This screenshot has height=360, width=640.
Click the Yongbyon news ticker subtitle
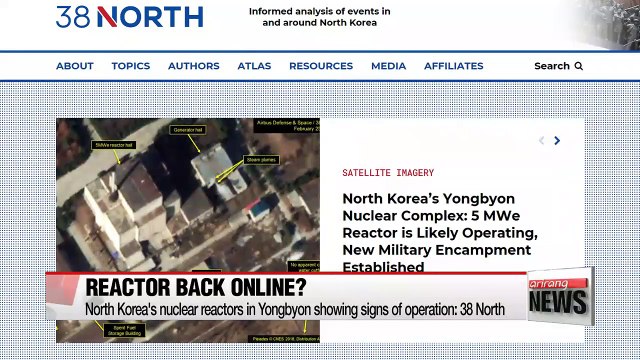point(295,309)
